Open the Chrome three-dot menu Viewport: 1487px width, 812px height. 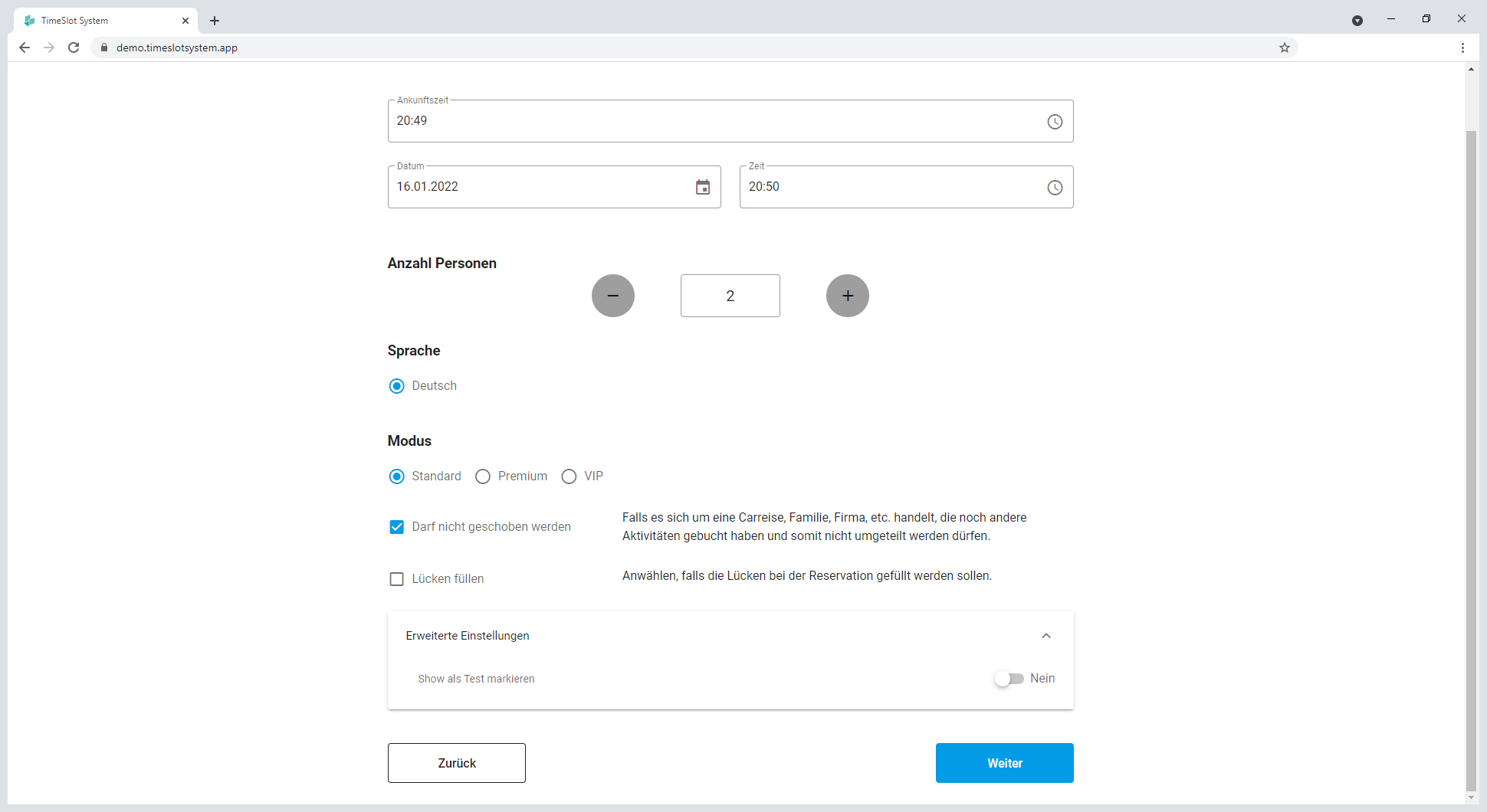(x=1462, y=47)
